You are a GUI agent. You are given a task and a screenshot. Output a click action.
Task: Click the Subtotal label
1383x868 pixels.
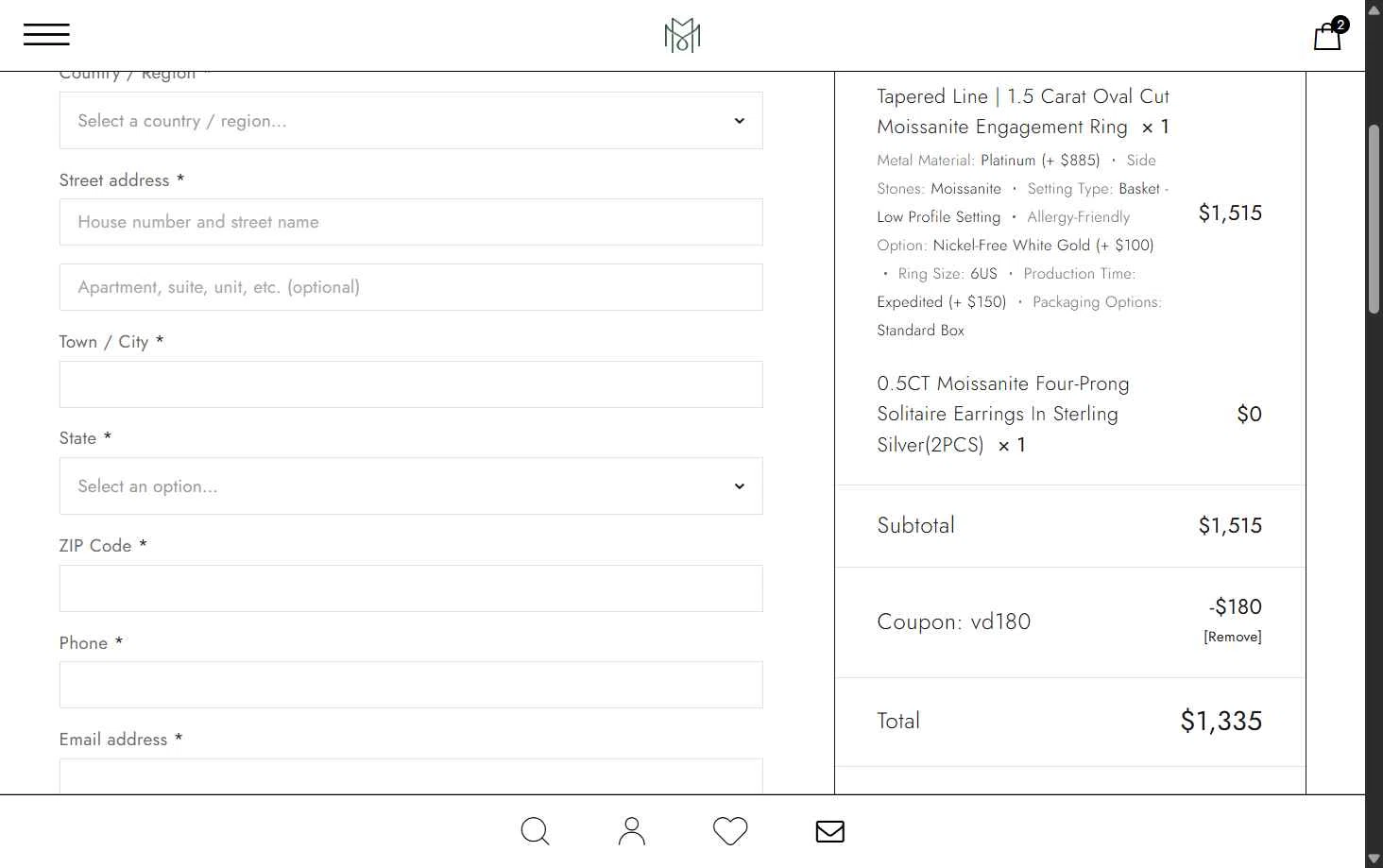coord(915,525)
